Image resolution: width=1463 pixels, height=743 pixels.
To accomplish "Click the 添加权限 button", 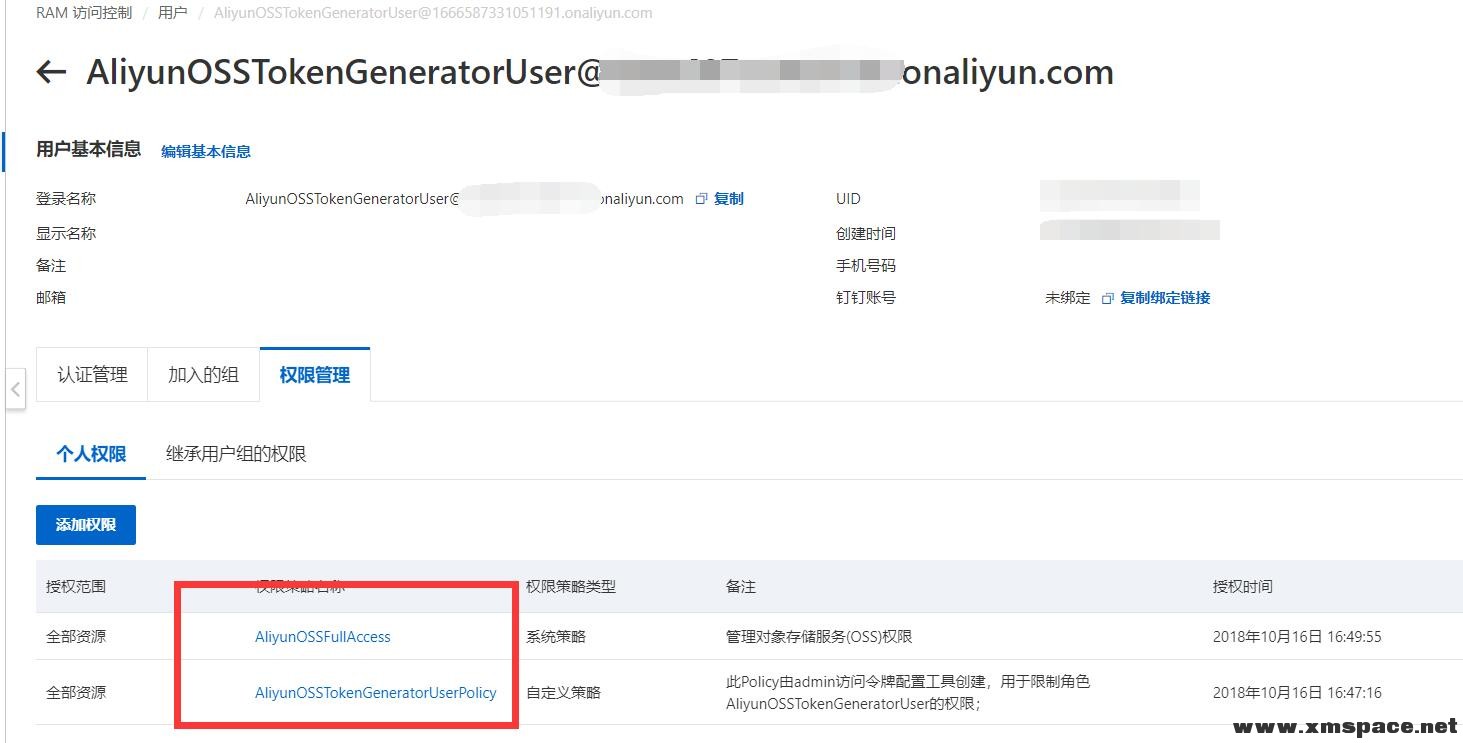I will [86, 525].
